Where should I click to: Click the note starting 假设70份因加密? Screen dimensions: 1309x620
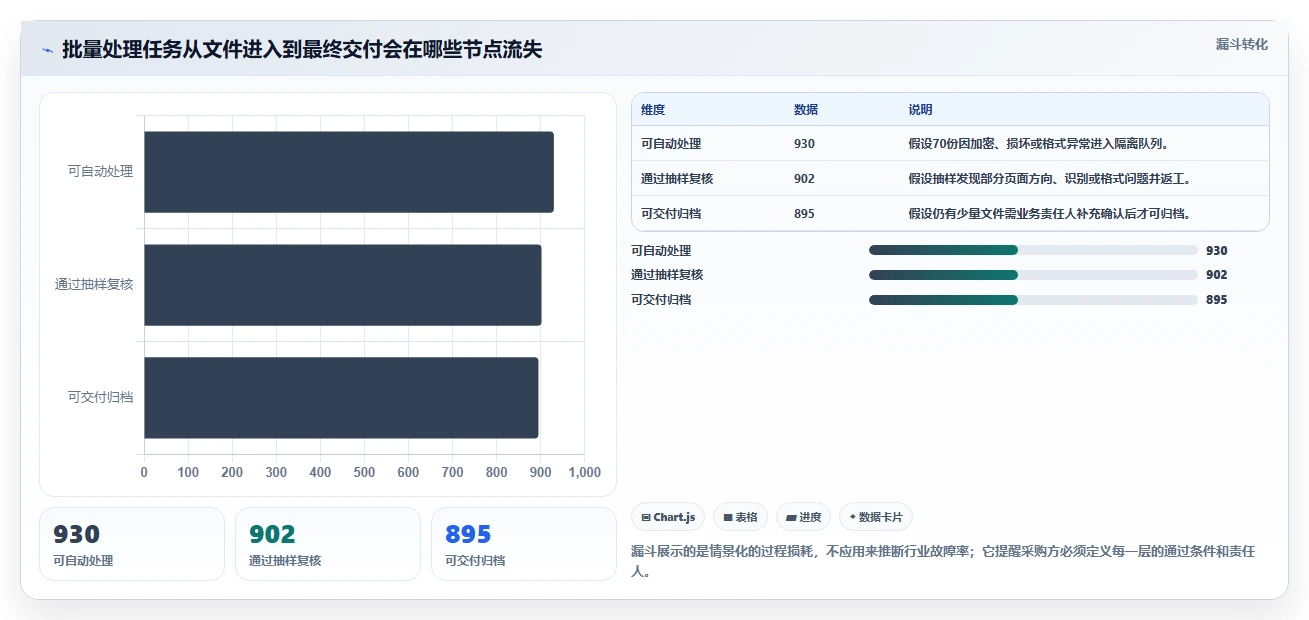click(x=1039, y=143)
